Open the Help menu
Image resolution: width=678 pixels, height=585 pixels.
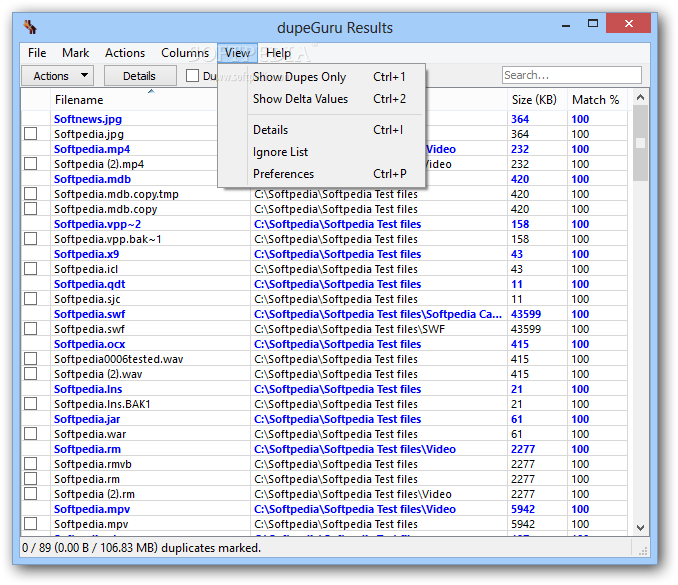pyautogui.click(x=278, y=53)
